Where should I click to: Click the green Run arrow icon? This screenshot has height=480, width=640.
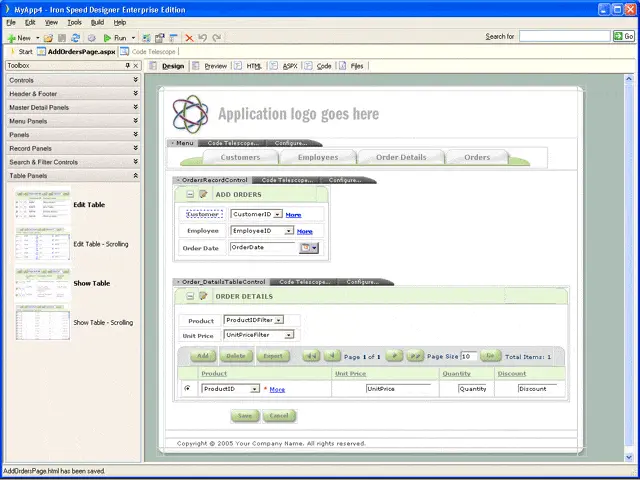click(108, 37)
